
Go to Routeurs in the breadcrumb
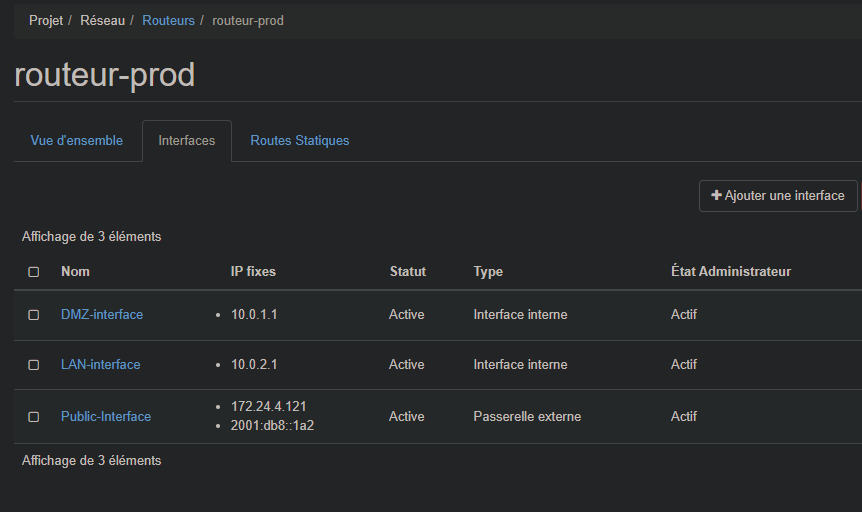[x=168, y=21]
